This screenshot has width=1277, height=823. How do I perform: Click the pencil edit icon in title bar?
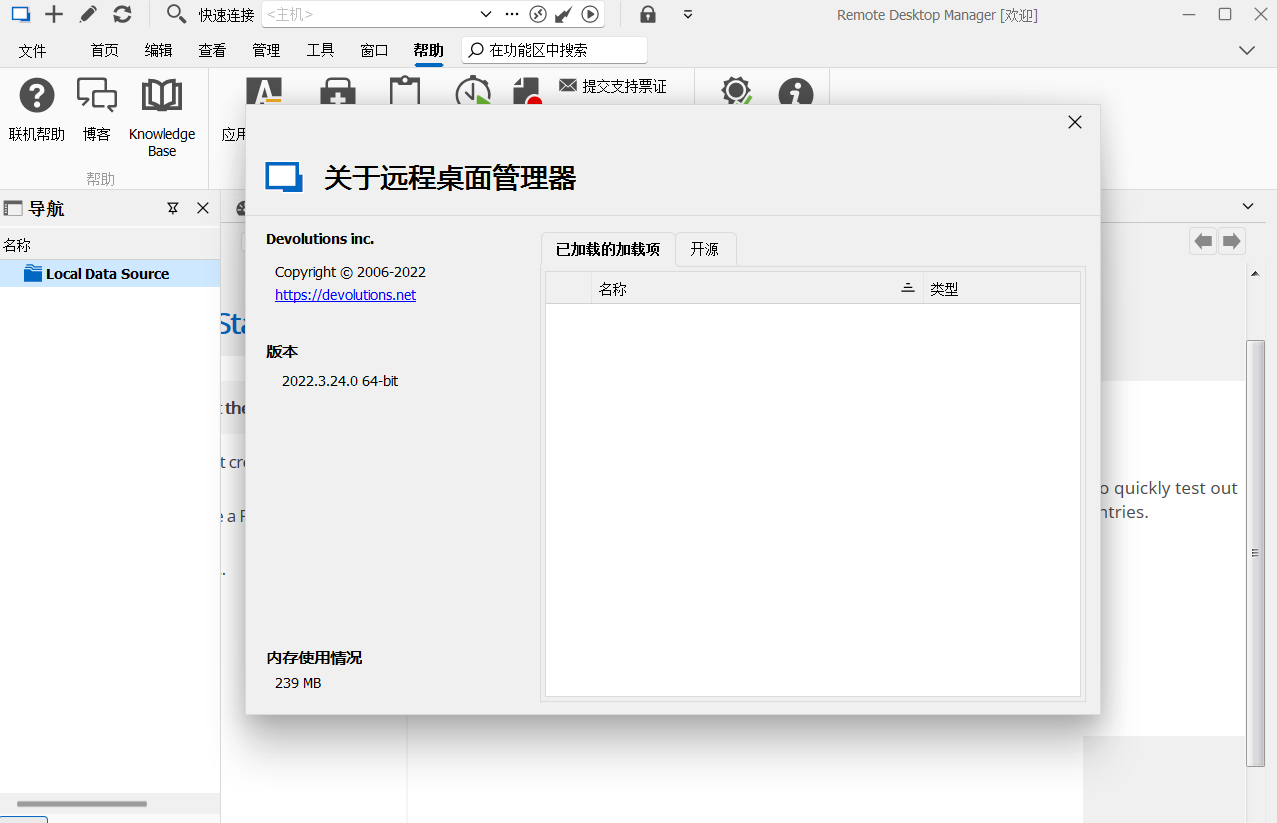coord(88,14)
